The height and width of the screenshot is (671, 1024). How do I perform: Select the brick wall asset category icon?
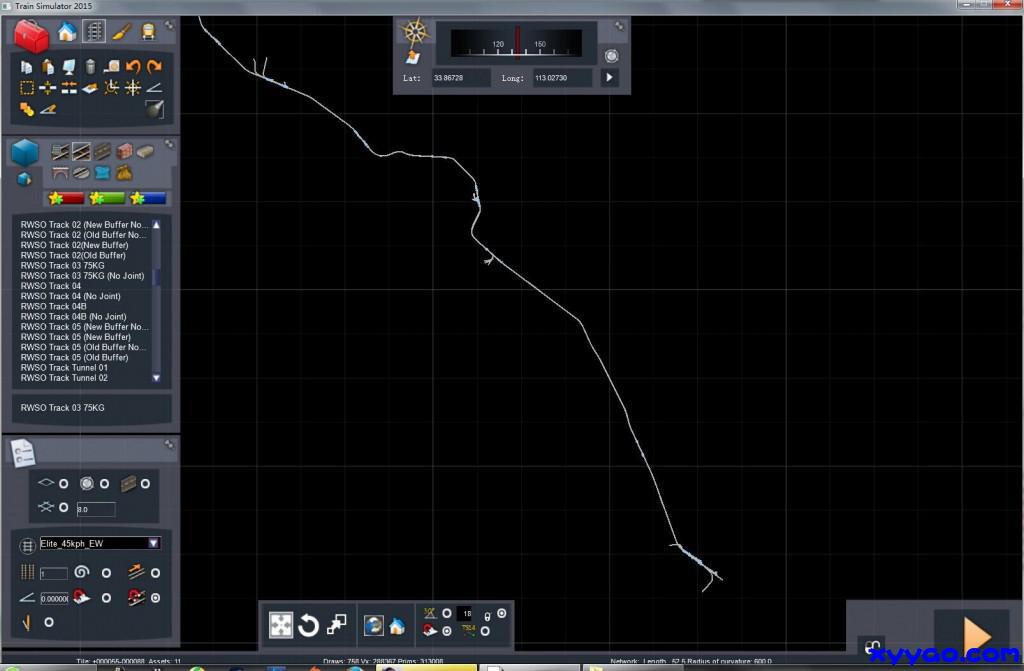124,152
